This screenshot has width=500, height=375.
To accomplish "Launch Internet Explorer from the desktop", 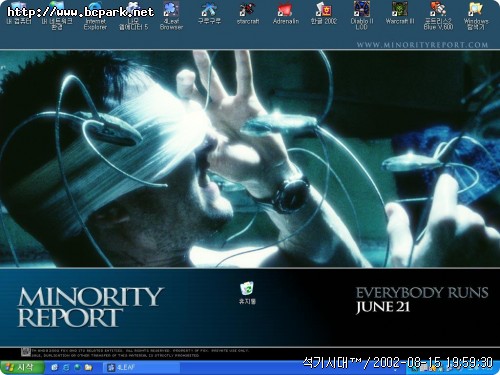I will [x=95, y=16].
